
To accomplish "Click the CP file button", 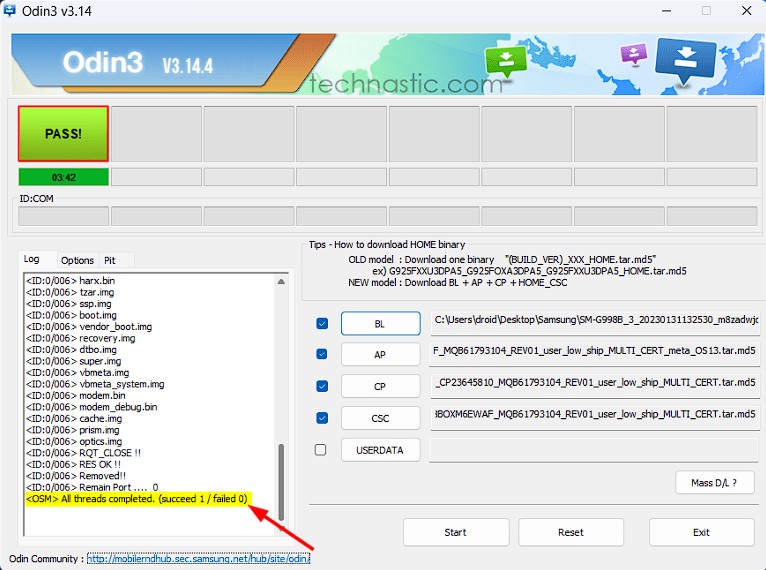I will [x=380, y=386].
